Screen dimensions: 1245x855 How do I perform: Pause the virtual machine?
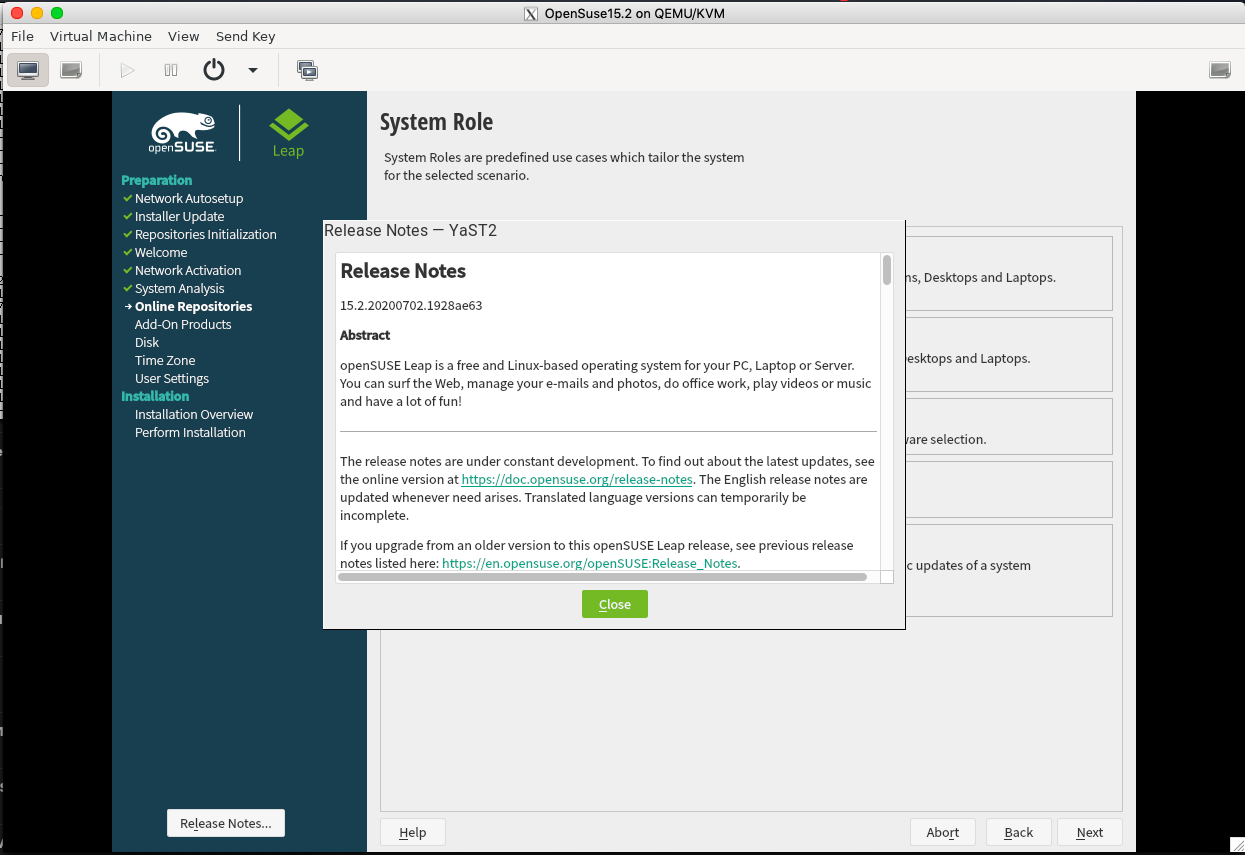coord(171,70)
